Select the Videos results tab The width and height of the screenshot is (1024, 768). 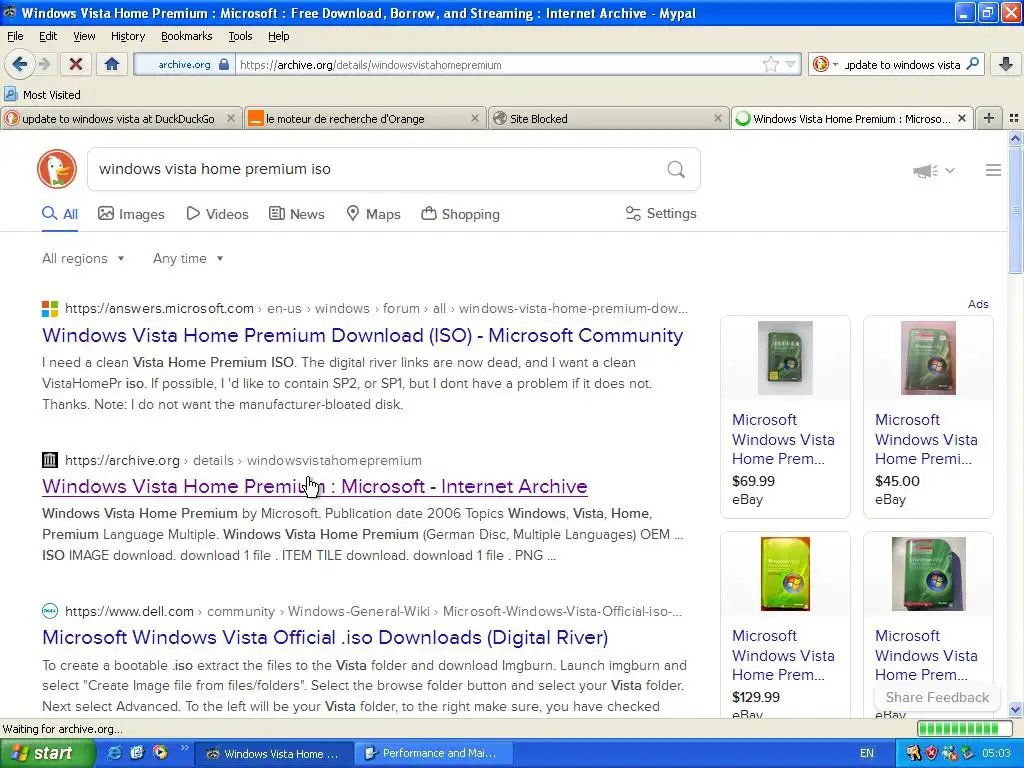click(x=217, y=214)
